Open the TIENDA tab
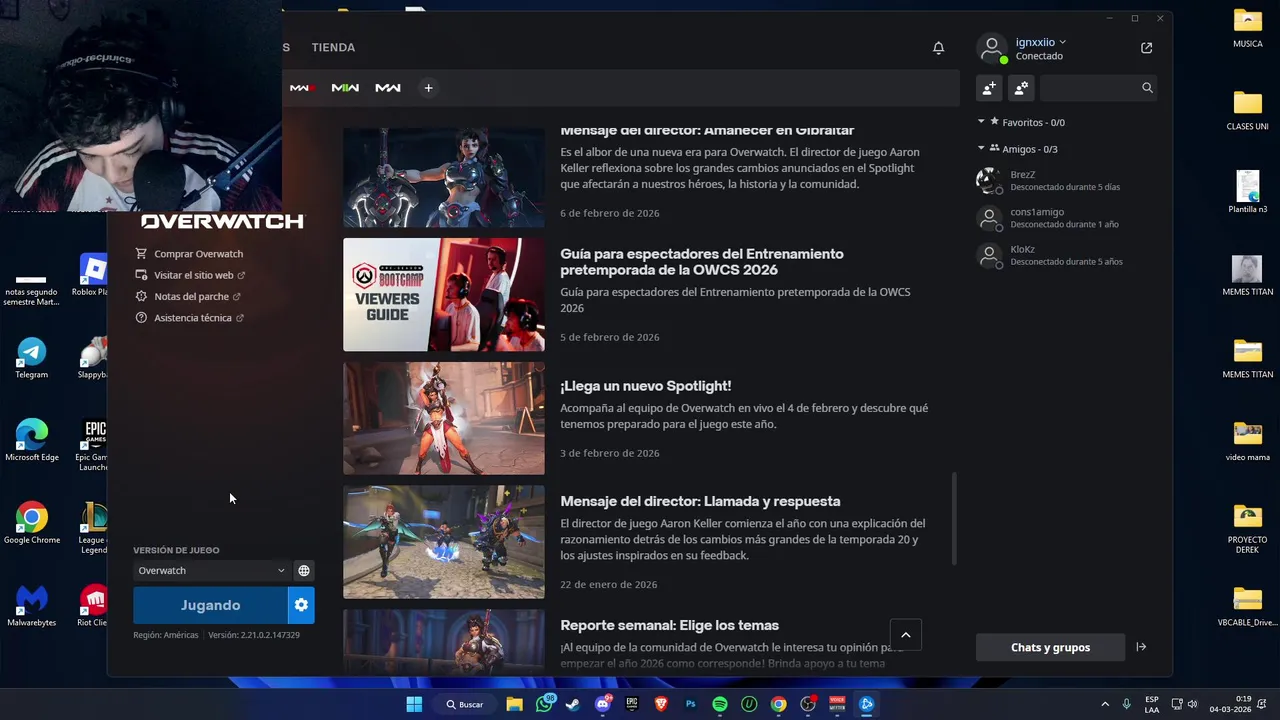 tap(333, 48)
